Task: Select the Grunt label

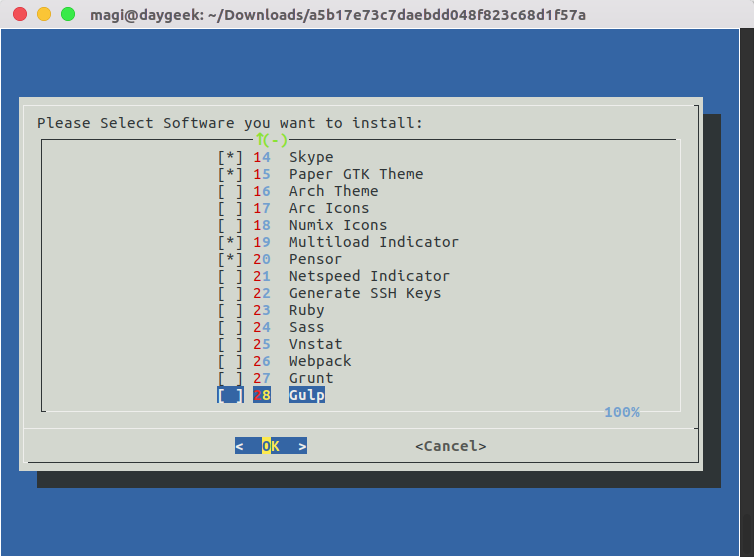Action: coord(311,379)
